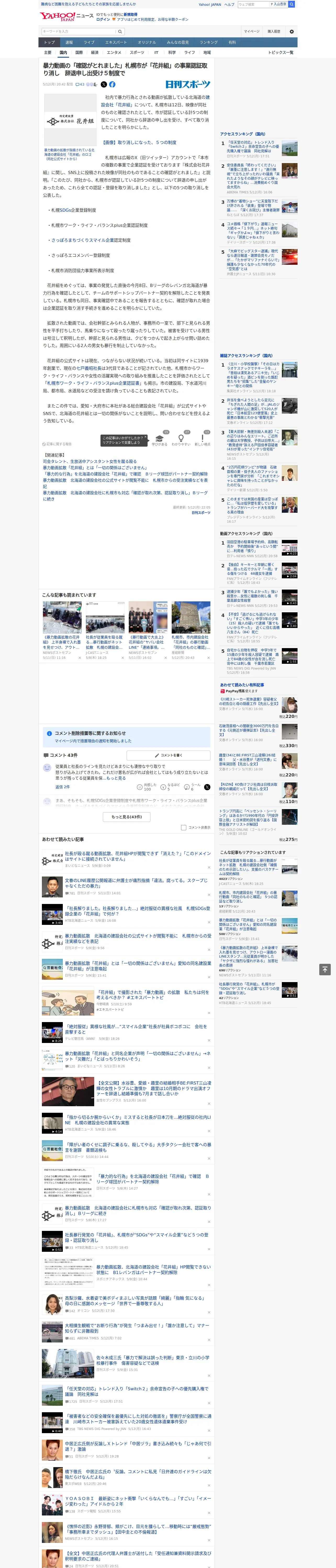Click the ログイン link

coord(103,20)
